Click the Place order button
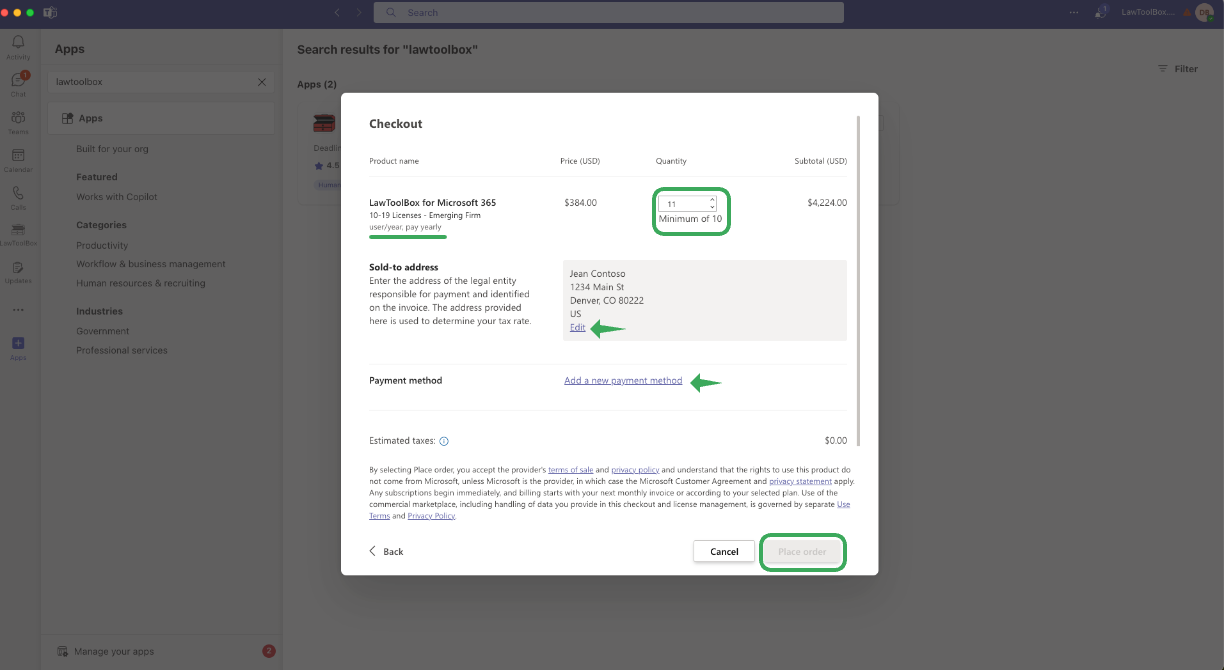The height and width of the screenshot is (670, 1224). tap(802, 551)
